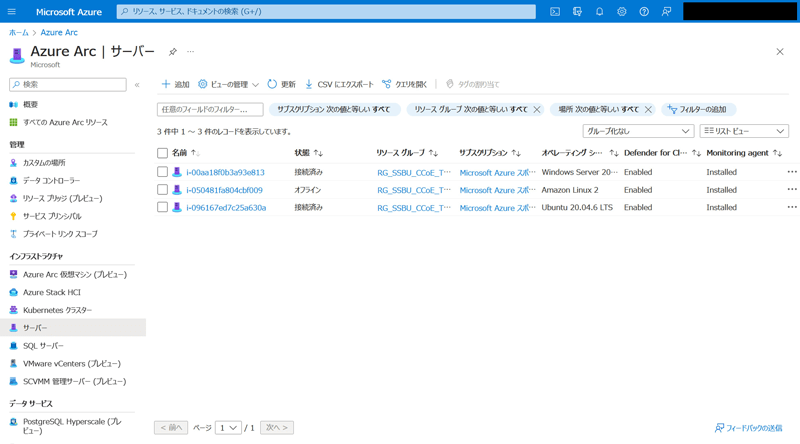Open the notifications bell
800x444 pixels.
click(599, 12)
